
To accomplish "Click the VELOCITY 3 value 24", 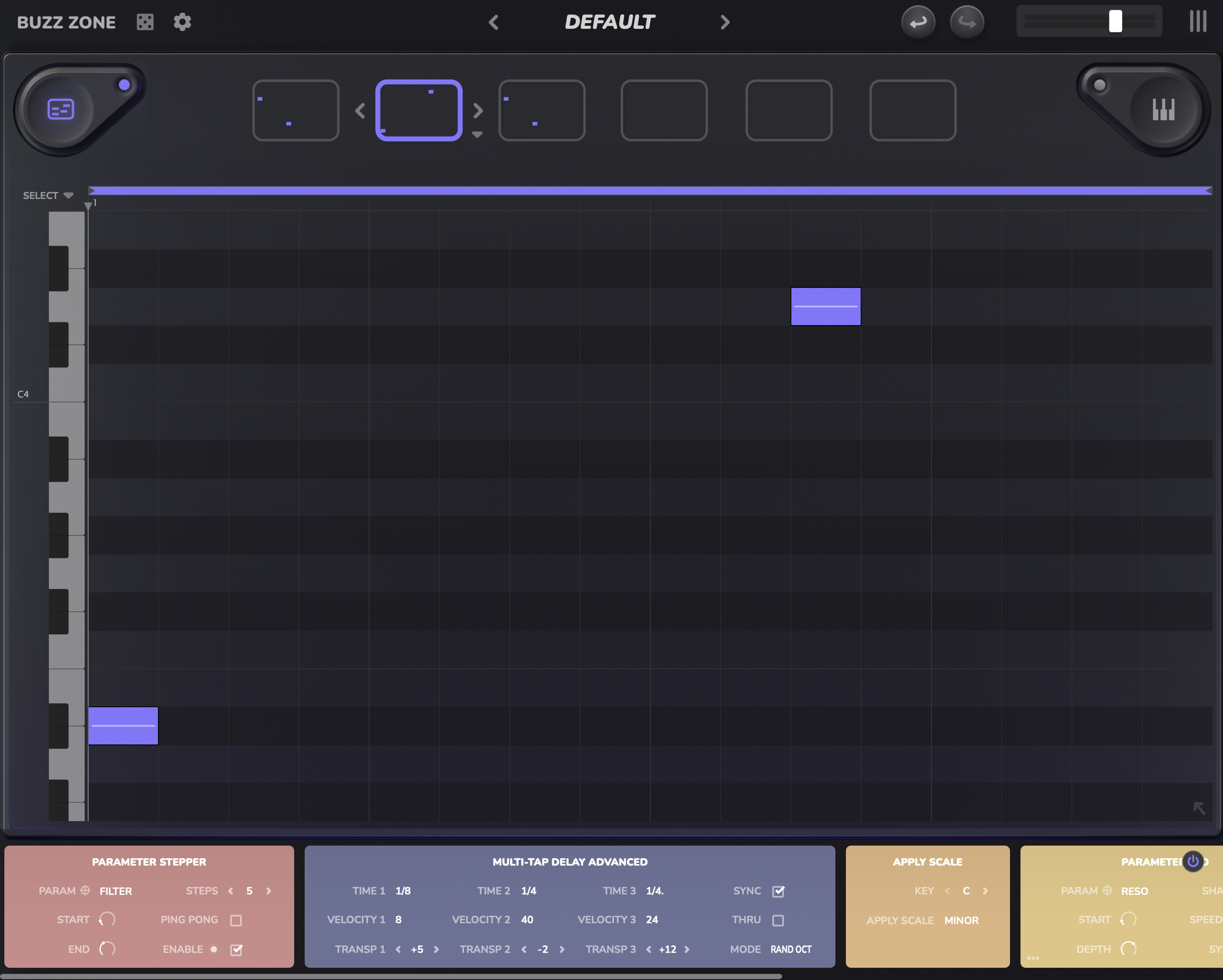I will tap(652, 919).
